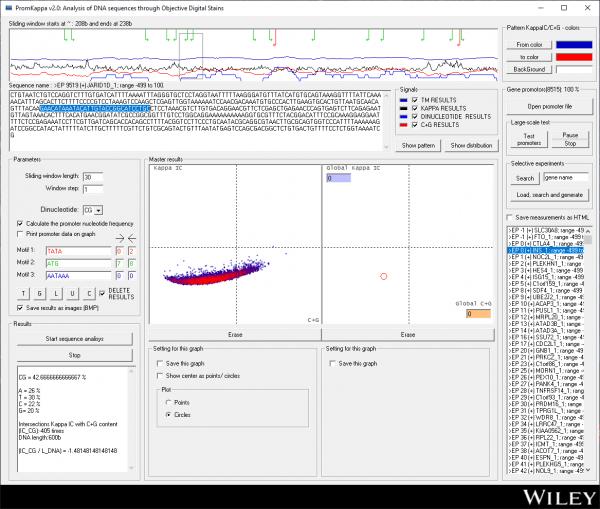This screenshot has height=509, width=600.
Task: Check Save this graph under global plot
Action: click(333, 364)
